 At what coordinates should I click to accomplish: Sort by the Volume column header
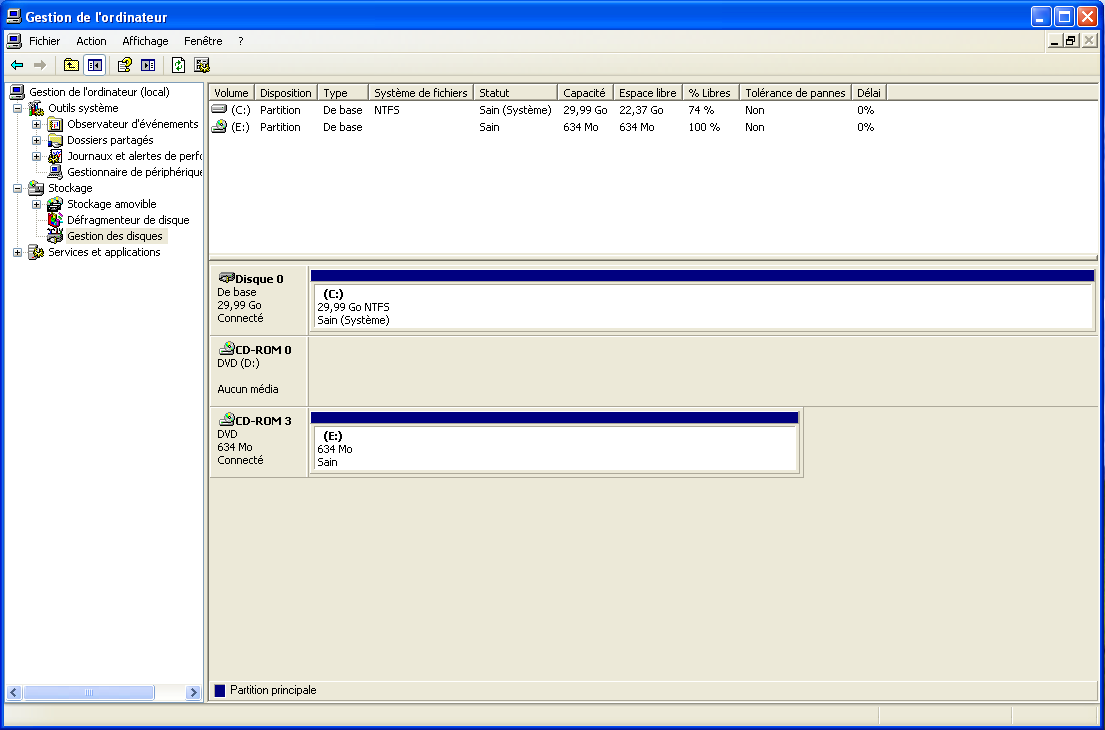pos(231,92)
